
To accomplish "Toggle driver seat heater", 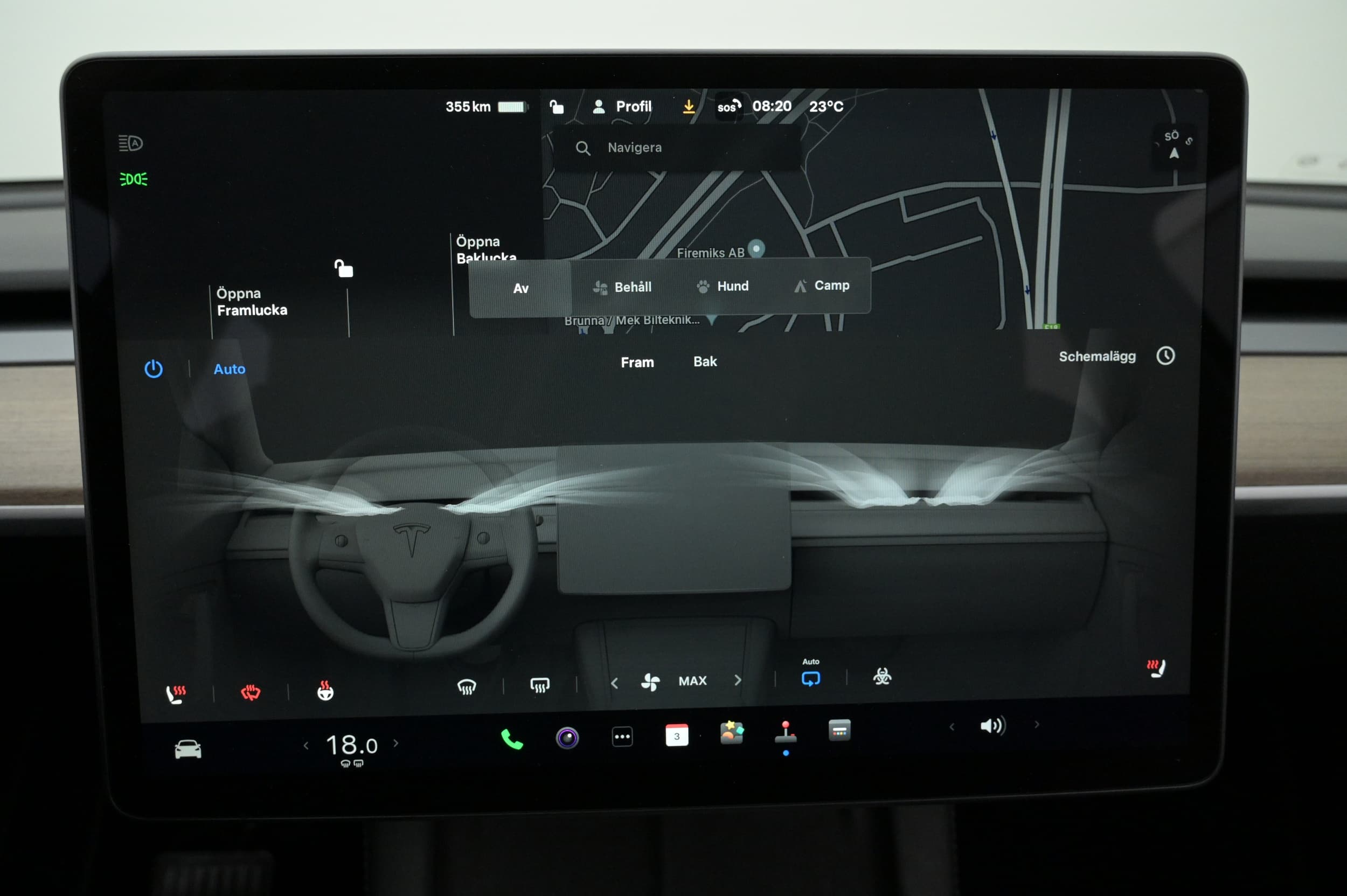I will [x=176, y=694].
